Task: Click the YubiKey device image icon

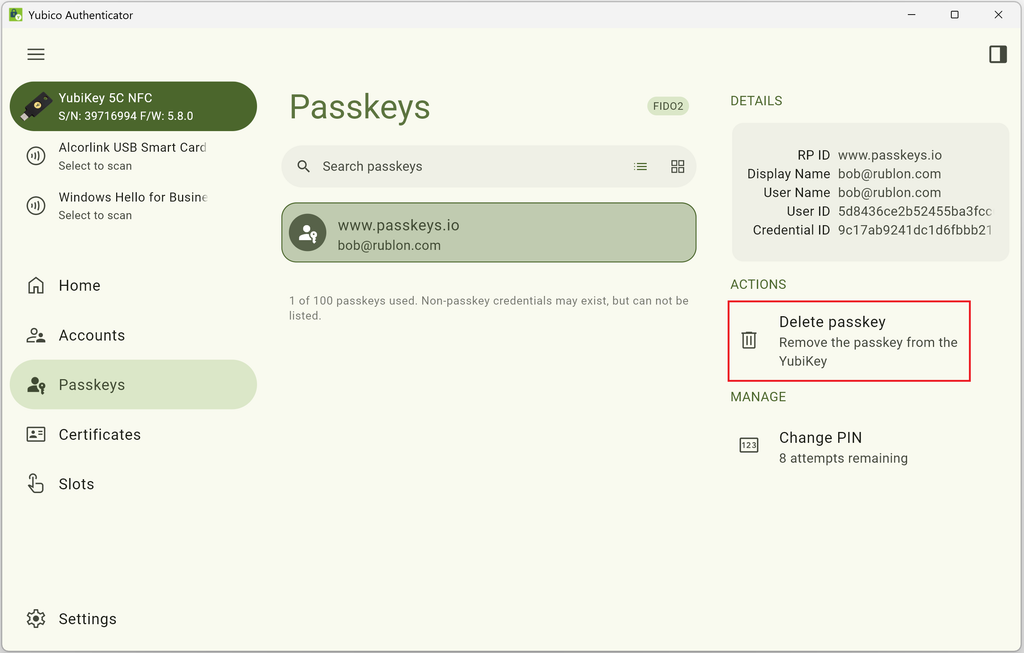Action: 37,106
